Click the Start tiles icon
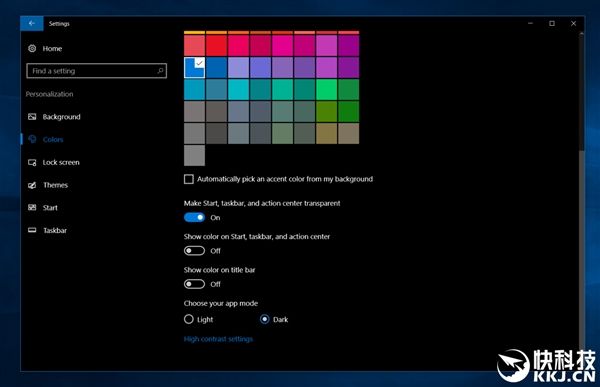Viewport: 600px width, 387px height. 32,207
